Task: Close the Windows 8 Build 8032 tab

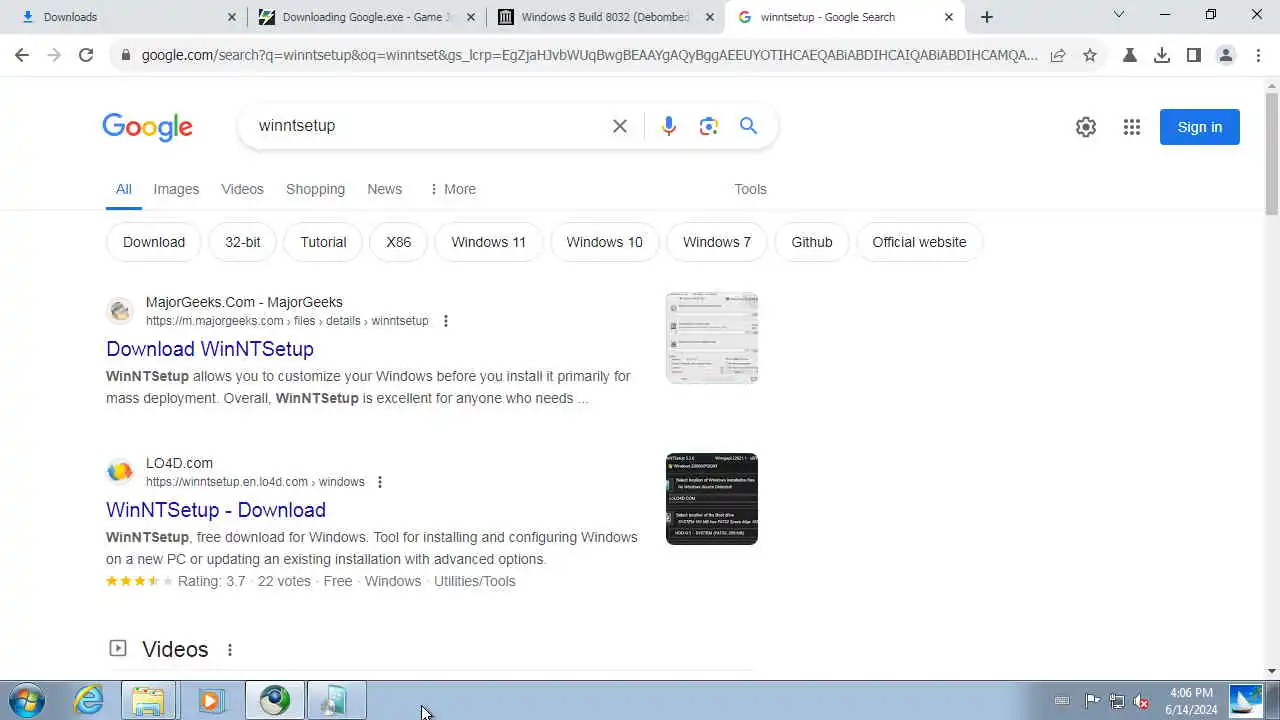Action: click(710, 17)
